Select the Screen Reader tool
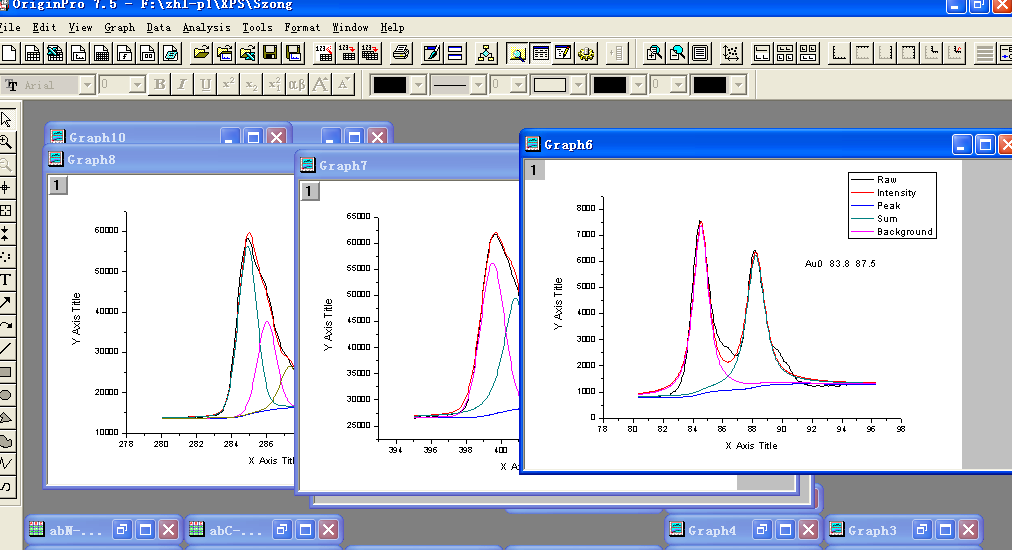Viewport: 1012px width, 550px height. point(6,188)
